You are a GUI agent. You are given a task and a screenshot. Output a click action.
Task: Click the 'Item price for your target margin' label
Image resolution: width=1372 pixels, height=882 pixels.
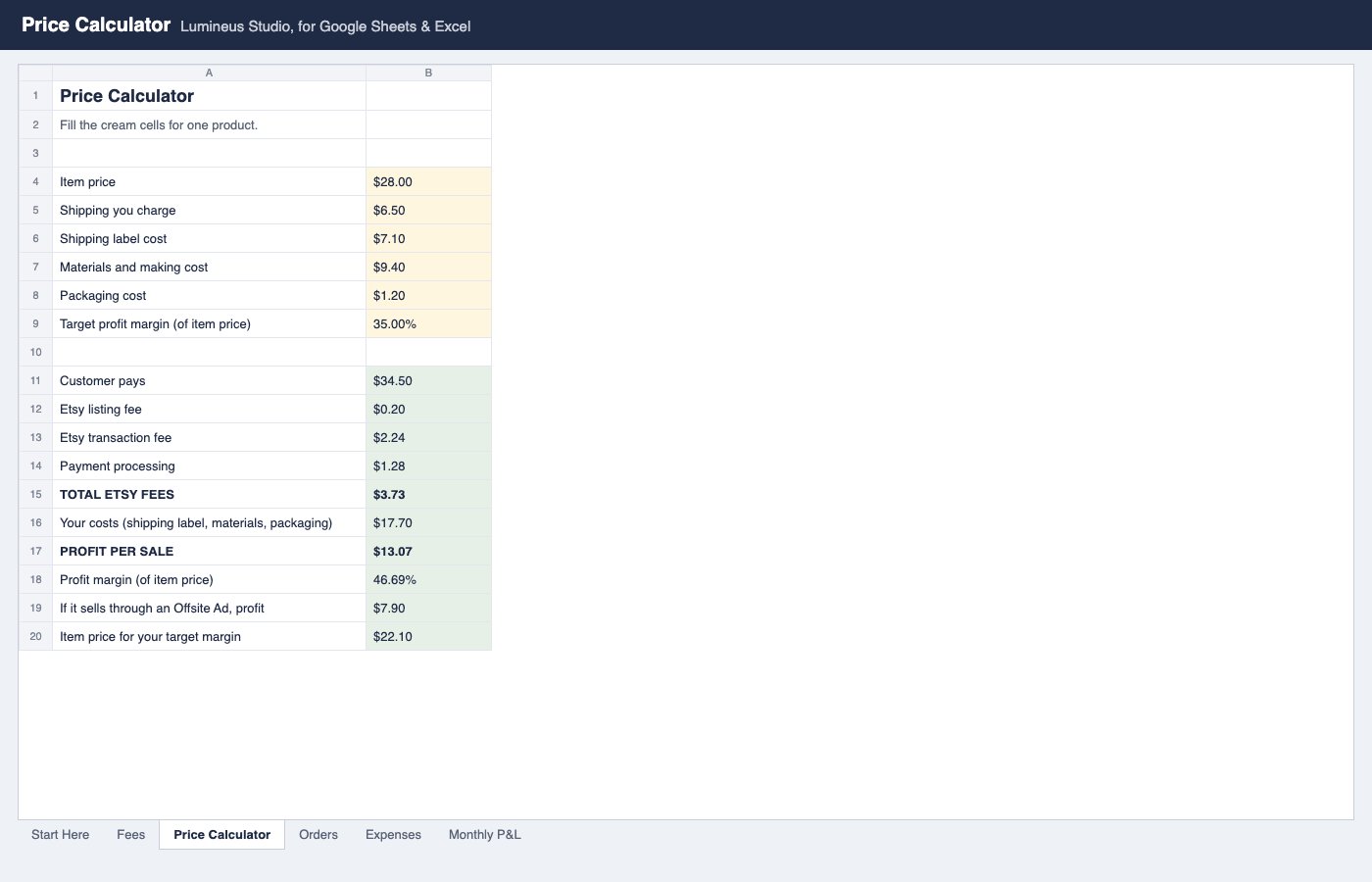tap(209, 636)
